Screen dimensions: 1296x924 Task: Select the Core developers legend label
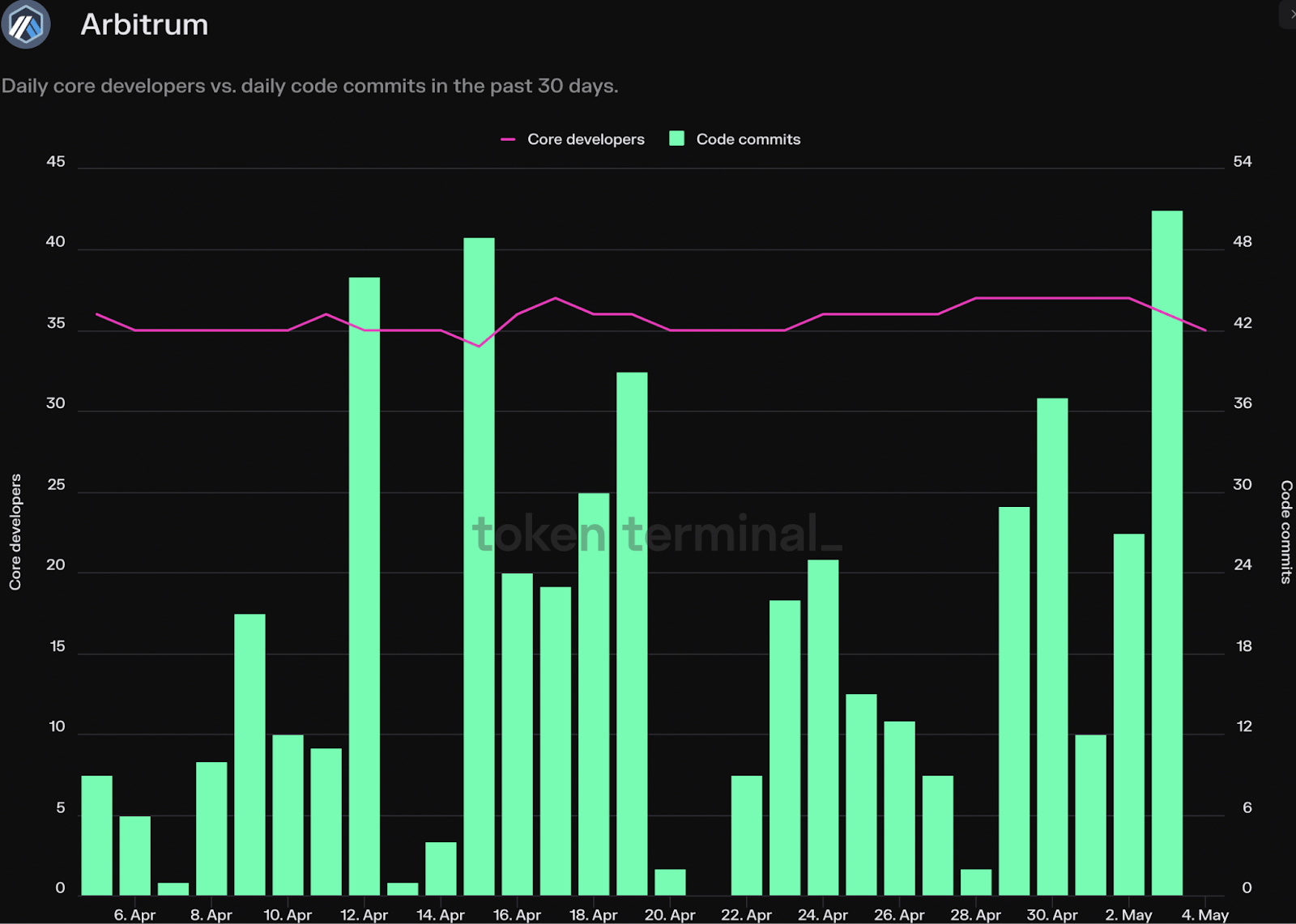click(585, 138)
